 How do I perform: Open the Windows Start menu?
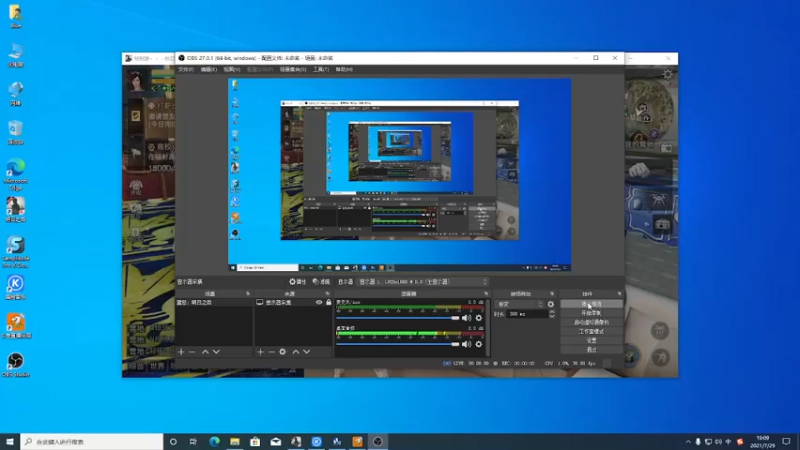10,441
